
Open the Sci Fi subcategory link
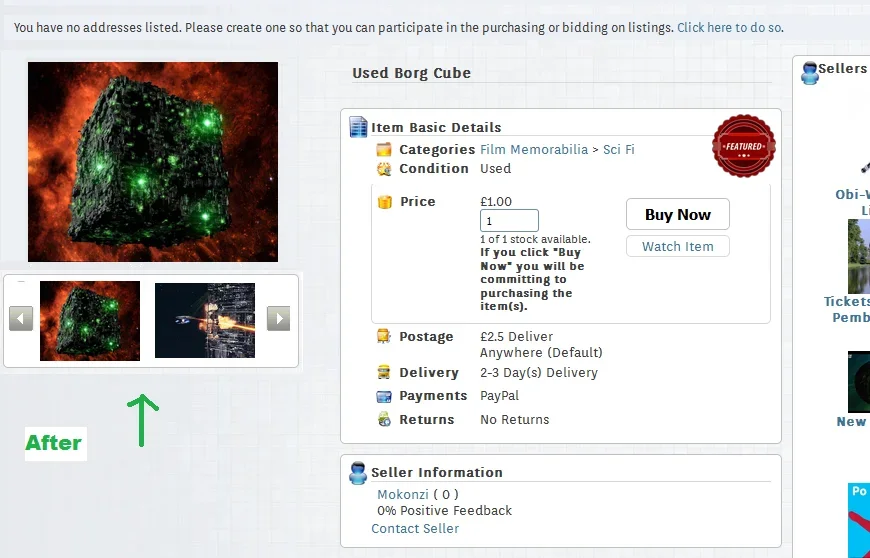pyautogui.click(x=619, y=149)
